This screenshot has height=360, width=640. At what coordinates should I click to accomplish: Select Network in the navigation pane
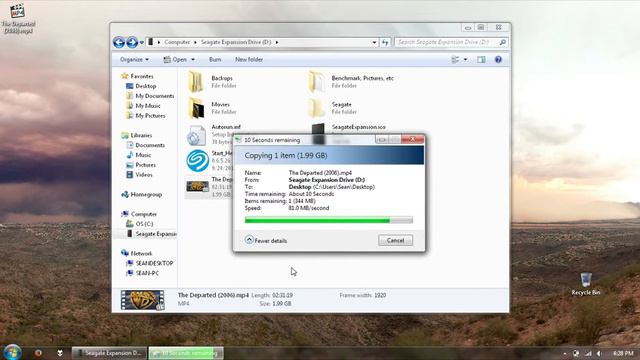point(141,253)
